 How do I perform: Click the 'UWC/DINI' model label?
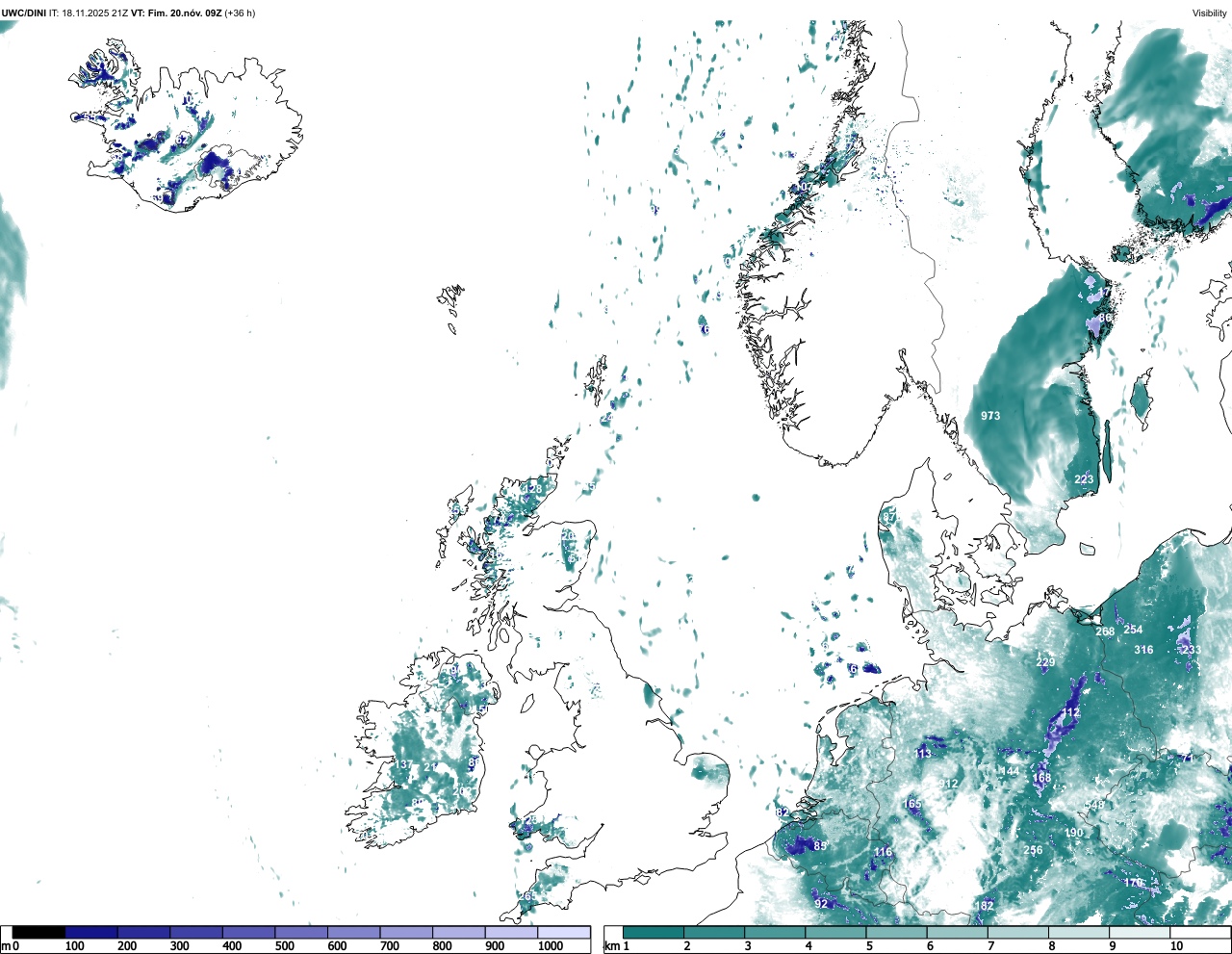pyautogui.click(x=23, y=13)
